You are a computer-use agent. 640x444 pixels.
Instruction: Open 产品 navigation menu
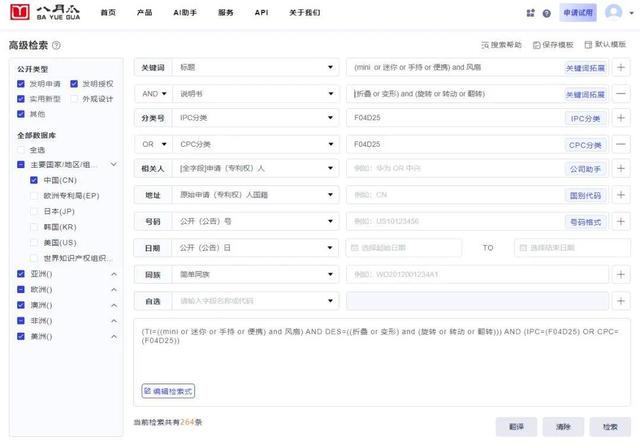pos(144,13)
